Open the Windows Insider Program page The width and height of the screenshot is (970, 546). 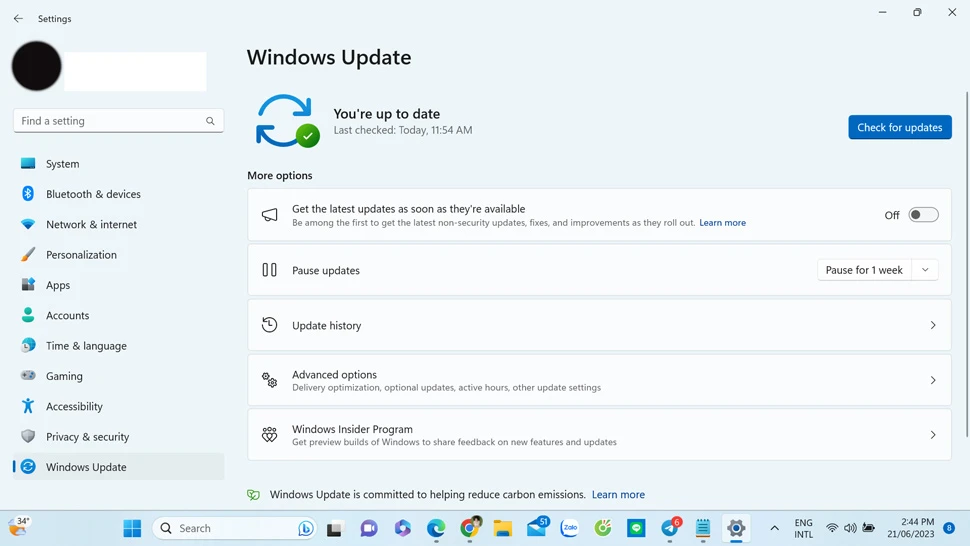point(599,435)
